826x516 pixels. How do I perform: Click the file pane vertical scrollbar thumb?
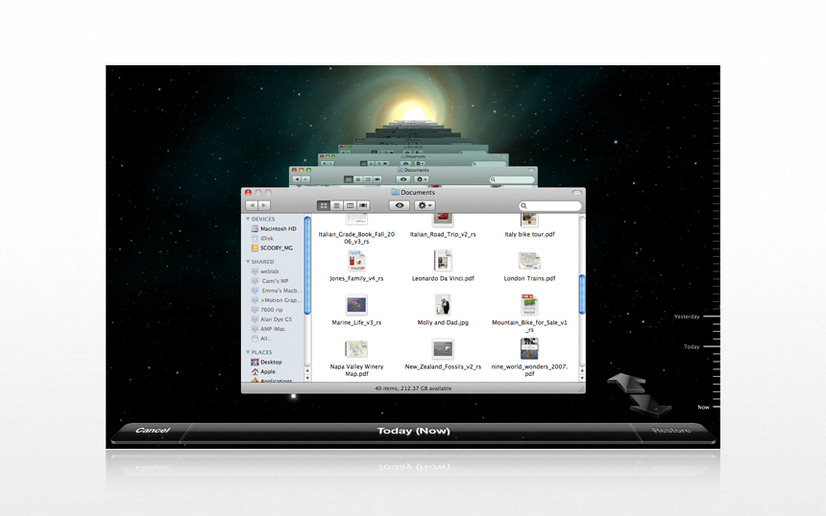[x=582, y=294]
